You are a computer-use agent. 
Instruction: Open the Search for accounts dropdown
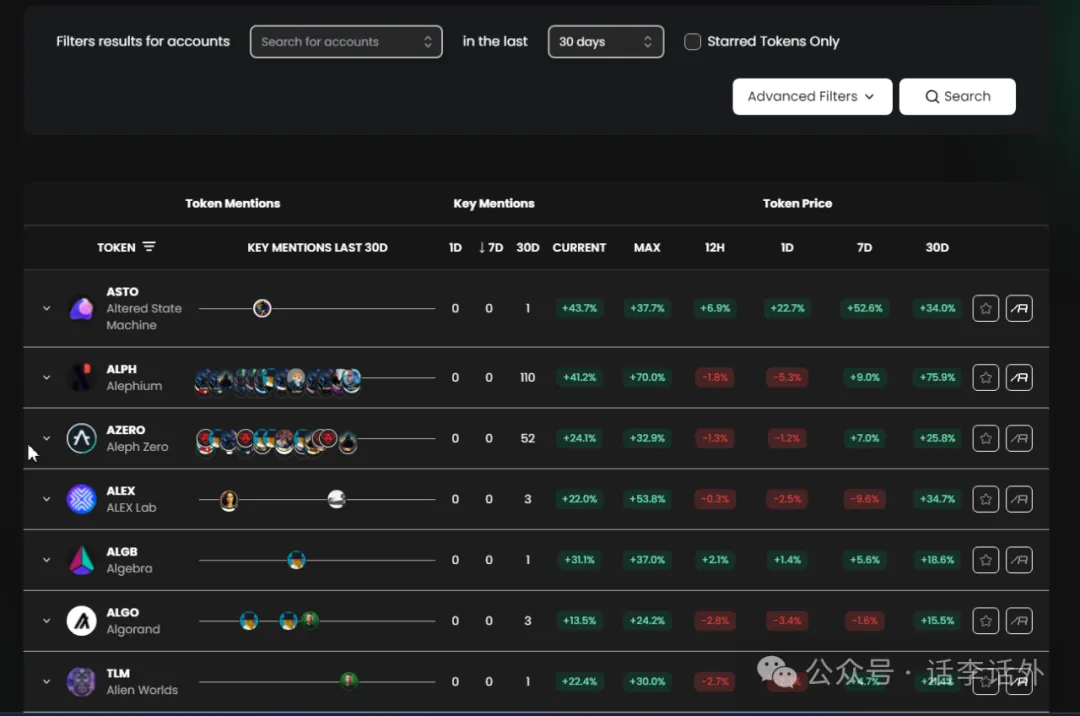(346, 41)
